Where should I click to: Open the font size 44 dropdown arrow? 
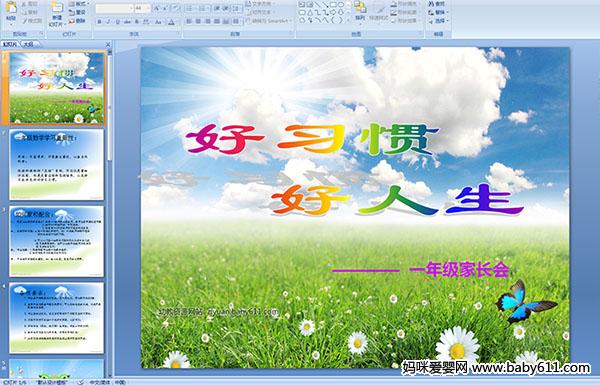pyautogui.click(x=147, y=8)
